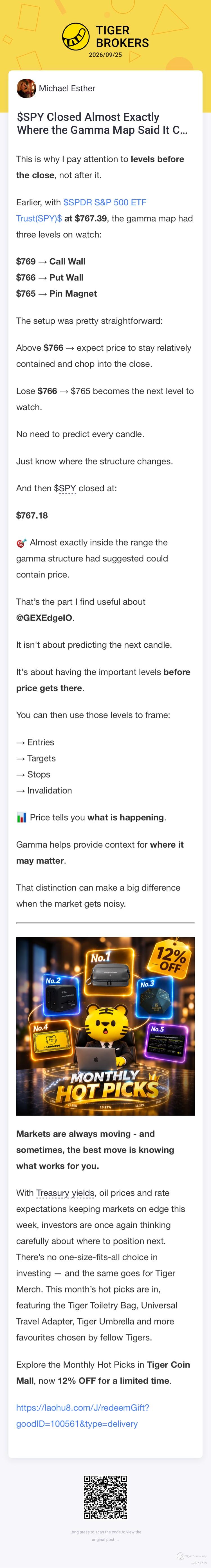The image size is (211, 1568).
Task: Click the dart target emoji icon
Action: [21, 542]
